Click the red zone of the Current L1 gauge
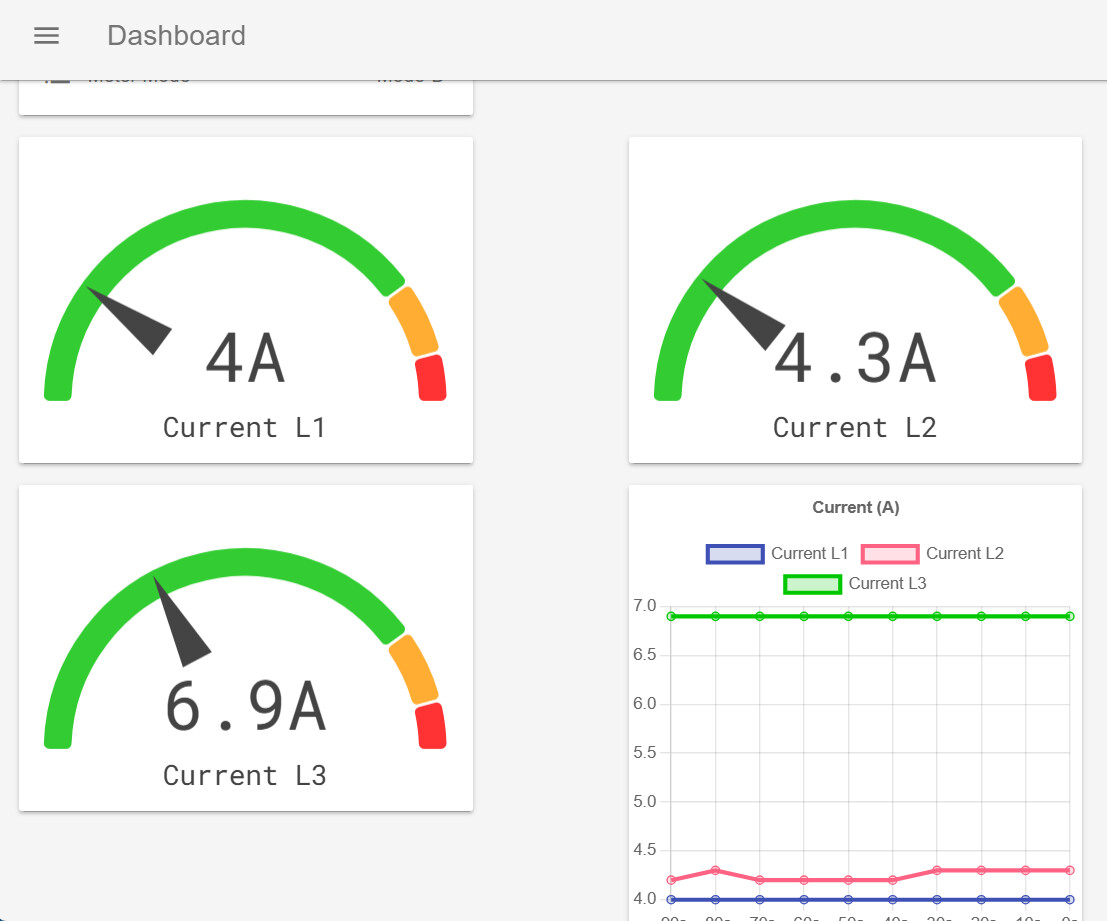 pyautogui.click(x=432, y=378)
